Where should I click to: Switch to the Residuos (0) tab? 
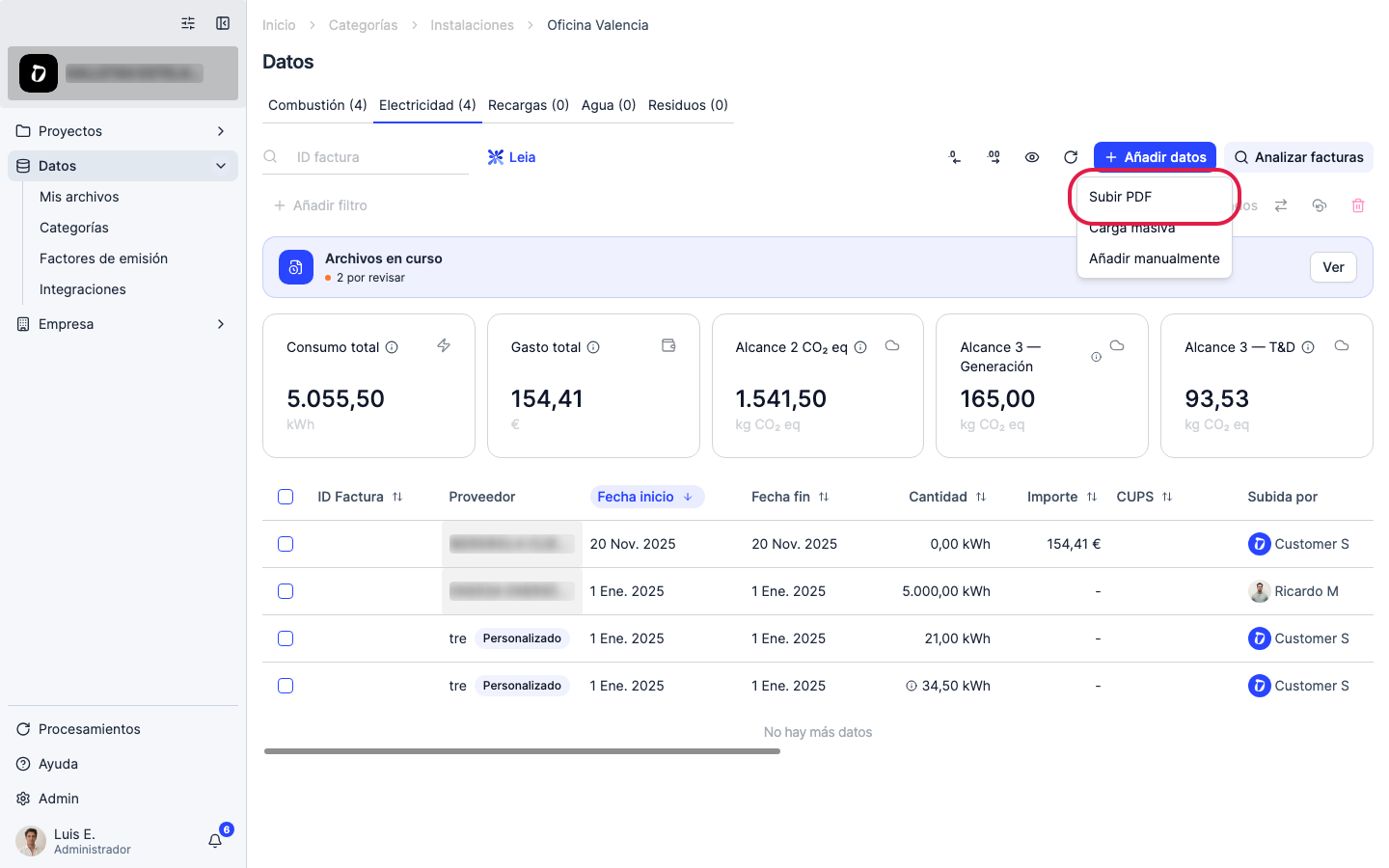(688, 105)
